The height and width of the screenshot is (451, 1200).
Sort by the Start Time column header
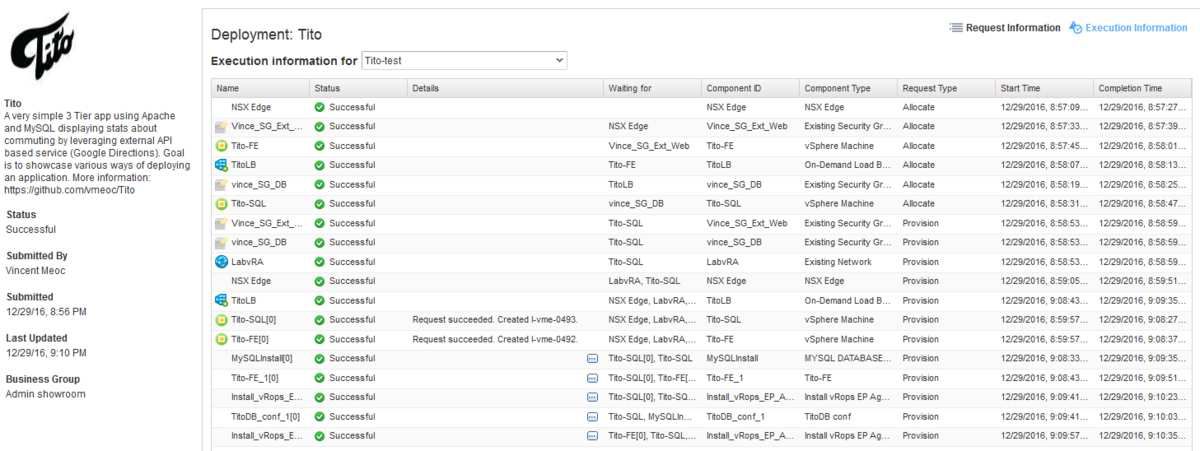(x=1044, y=88)
